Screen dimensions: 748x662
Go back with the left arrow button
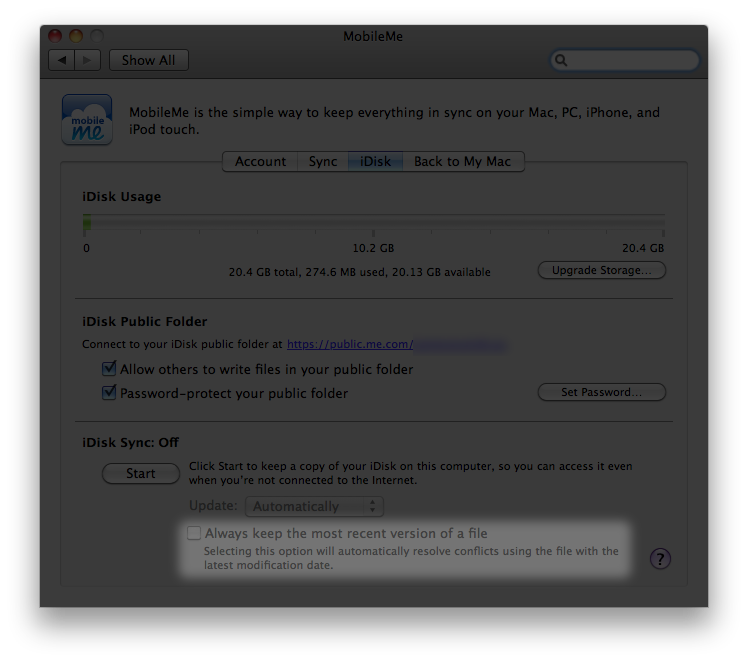tap(62, 60)
